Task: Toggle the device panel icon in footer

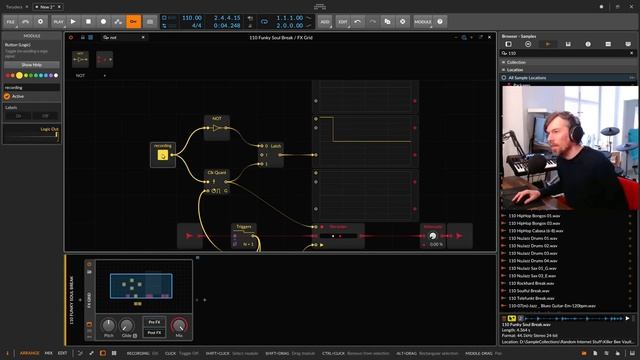Action: coord(103,353)
